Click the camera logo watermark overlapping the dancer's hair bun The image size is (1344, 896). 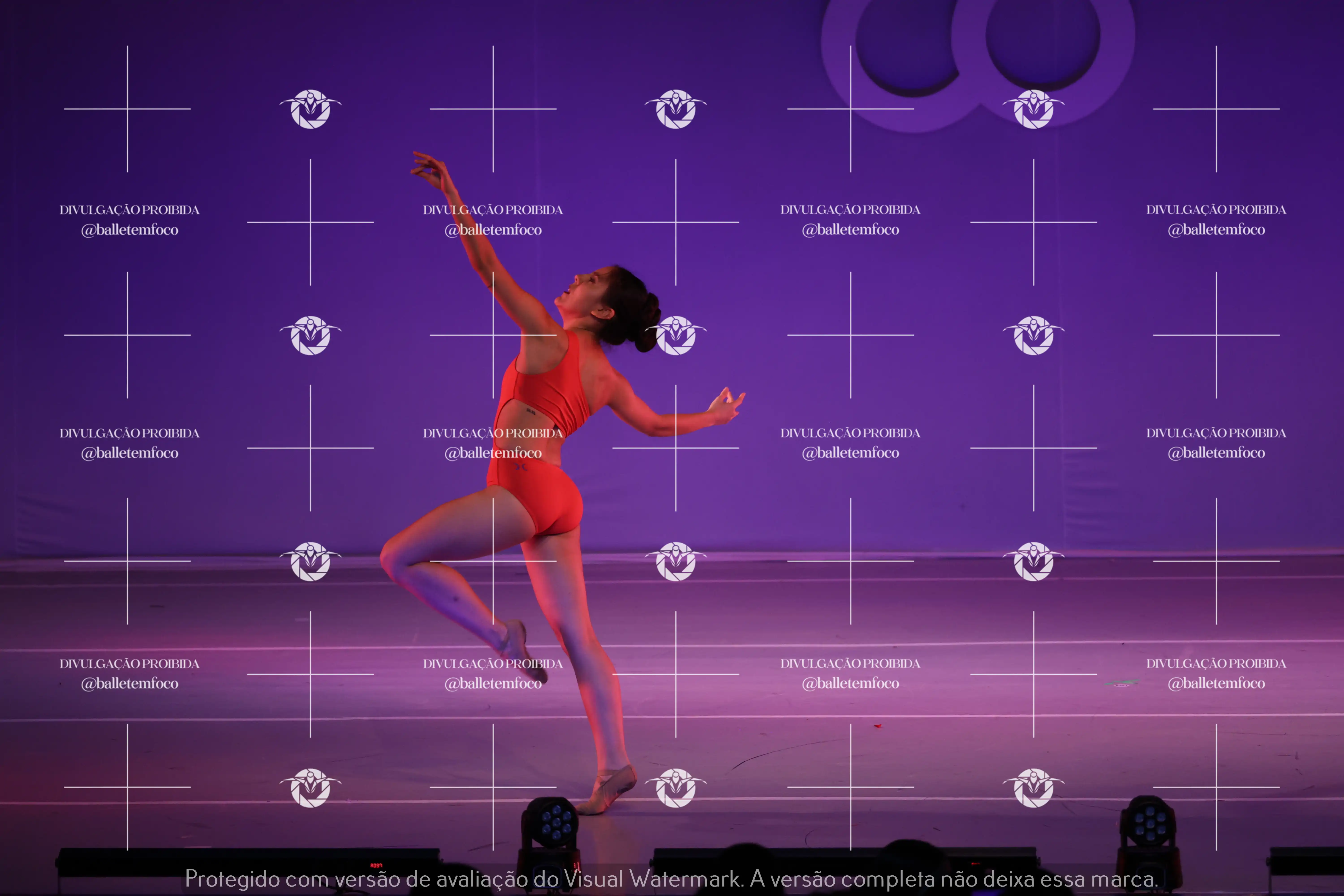pyautogui.click(x=676, y=335)
